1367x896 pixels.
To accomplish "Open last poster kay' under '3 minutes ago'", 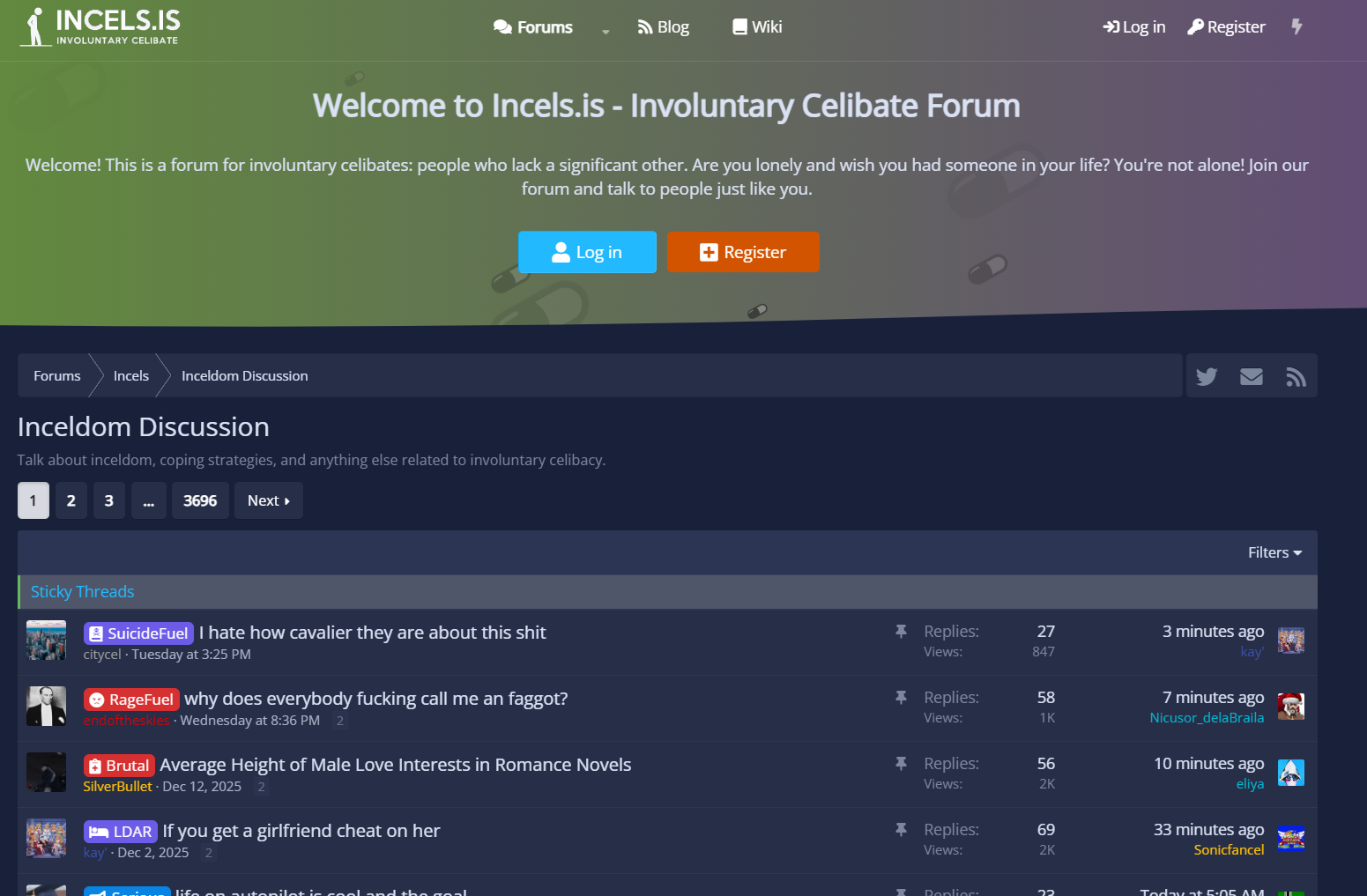I will 1252,652.
